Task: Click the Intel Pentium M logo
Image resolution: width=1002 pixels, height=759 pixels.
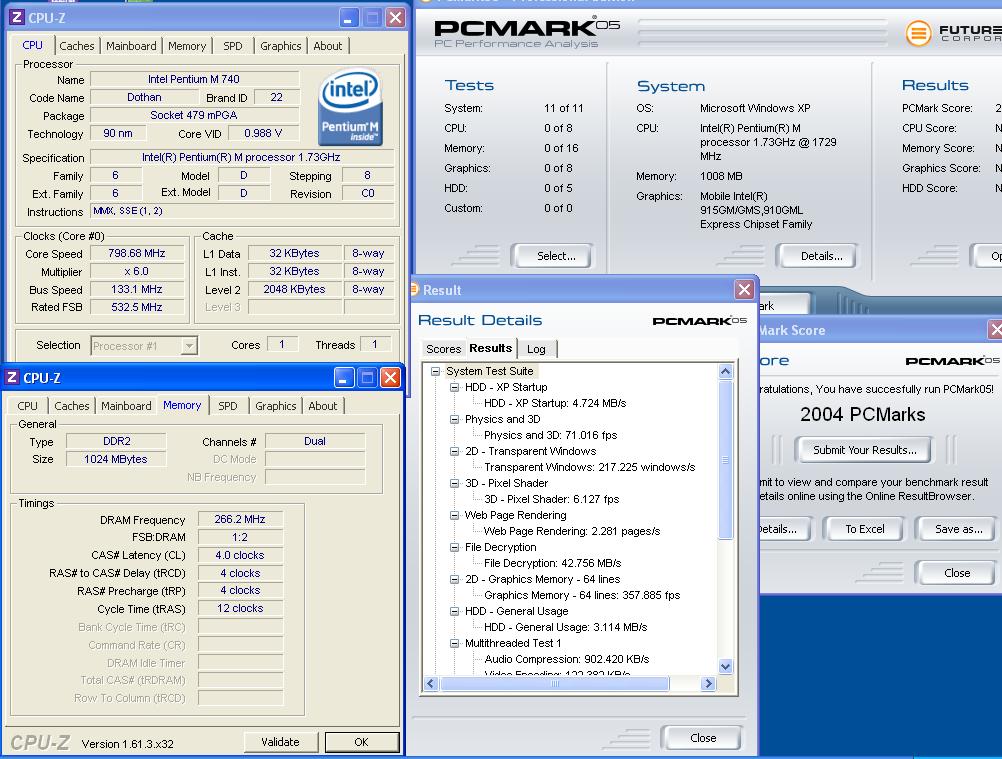Action: [x=350, y=107]
